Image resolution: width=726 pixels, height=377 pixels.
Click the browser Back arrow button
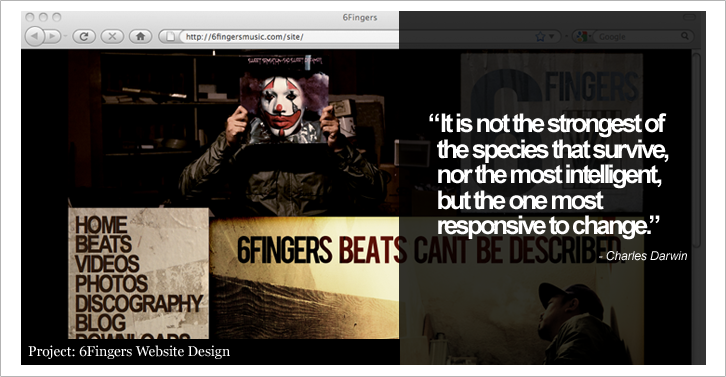pyautogui.click(x=35, y=36)
